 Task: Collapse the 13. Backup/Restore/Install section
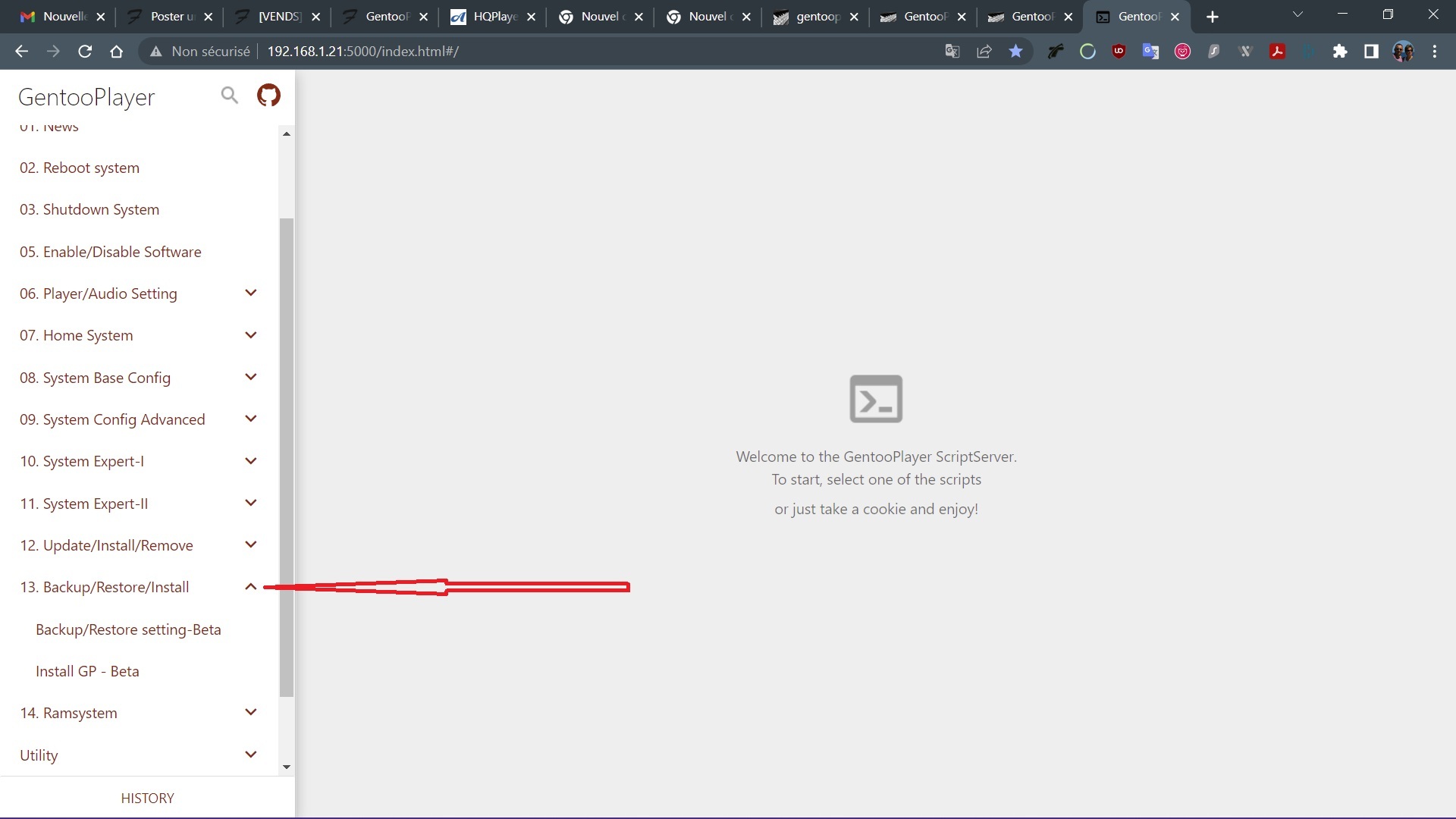pos(250,587)
